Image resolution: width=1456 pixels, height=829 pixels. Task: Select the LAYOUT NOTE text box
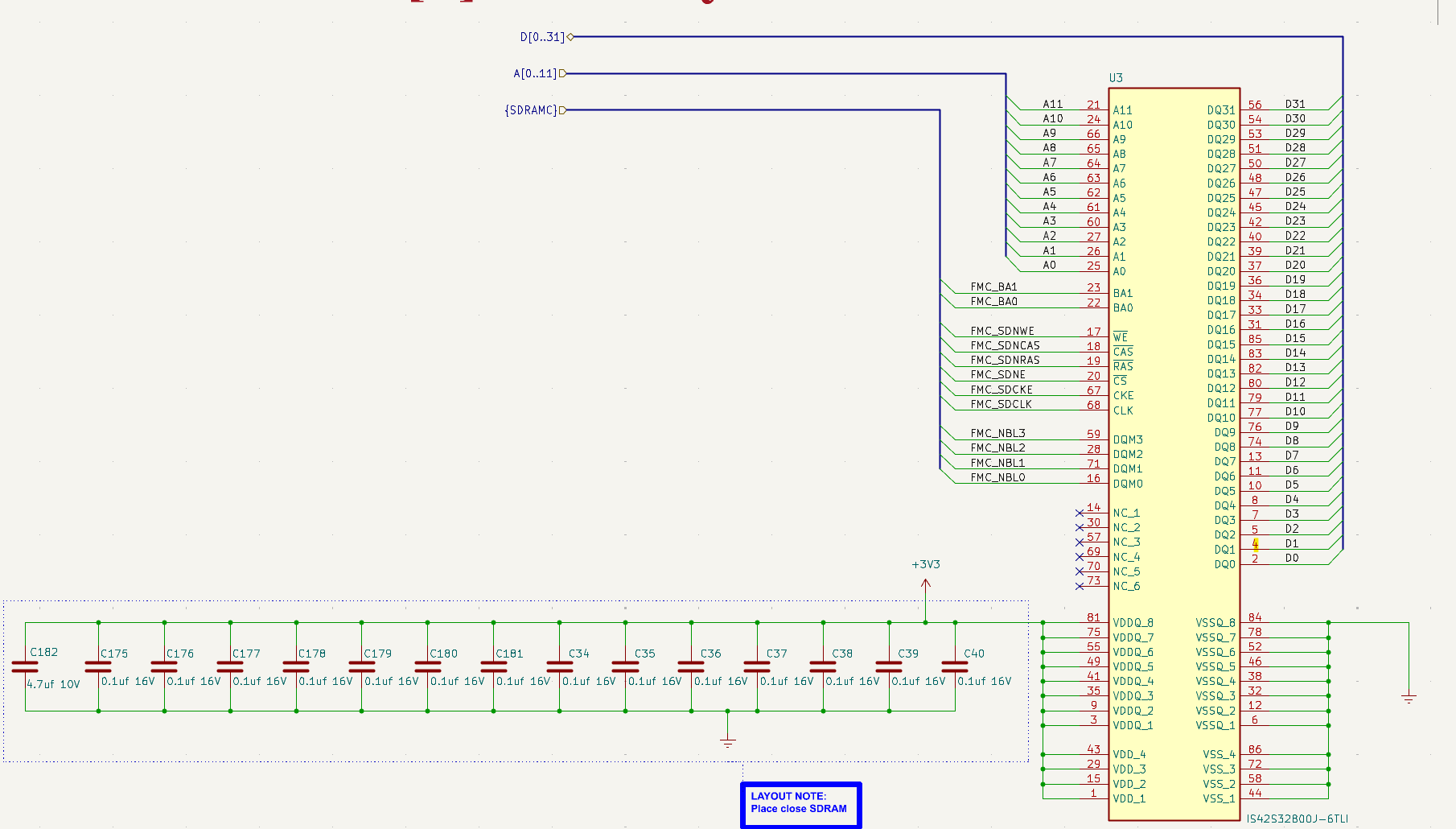801,803
